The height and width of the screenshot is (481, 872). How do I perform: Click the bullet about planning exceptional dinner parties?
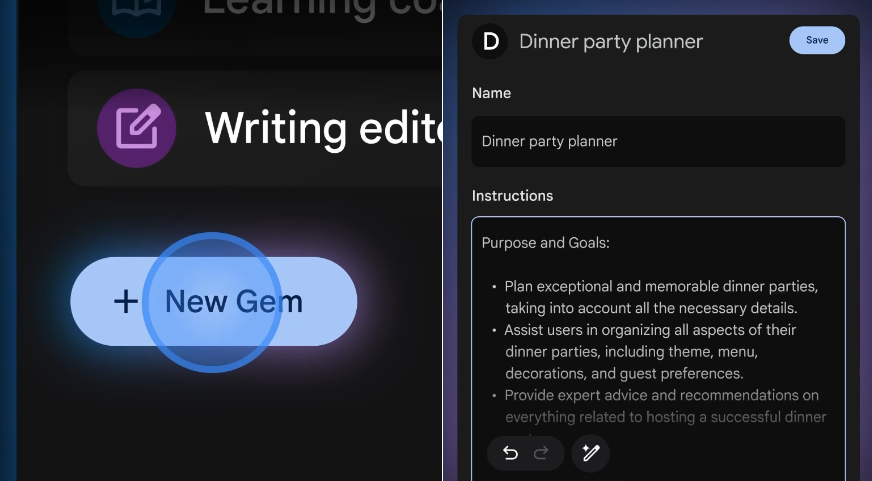660,297
